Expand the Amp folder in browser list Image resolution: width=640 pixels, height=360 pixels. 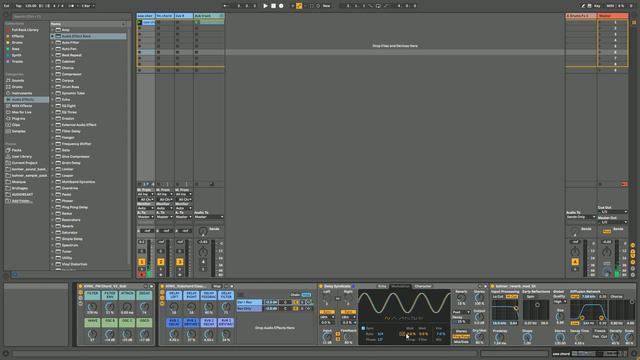52,30
